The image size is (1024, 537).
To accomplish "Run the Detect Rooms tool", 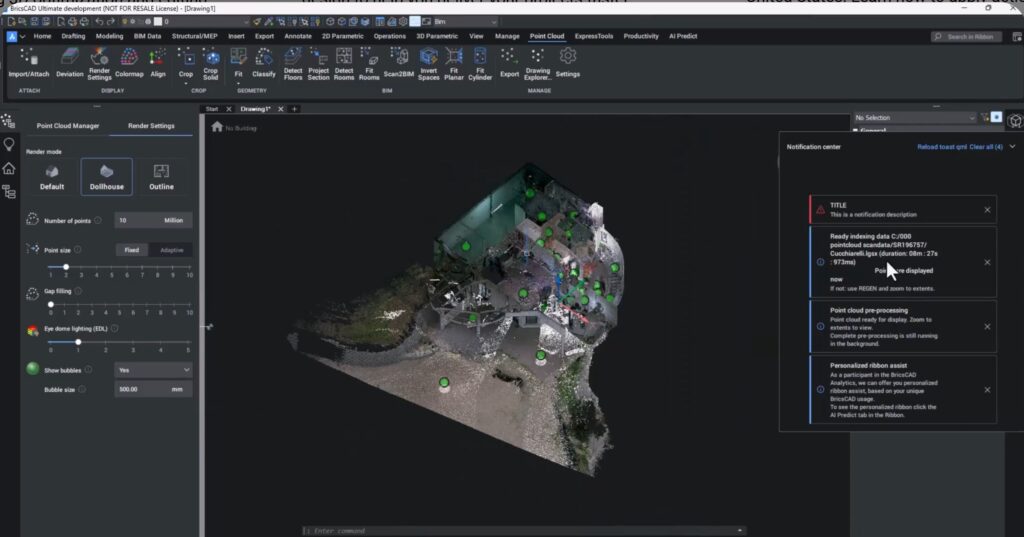I will (x=344, y=63).
